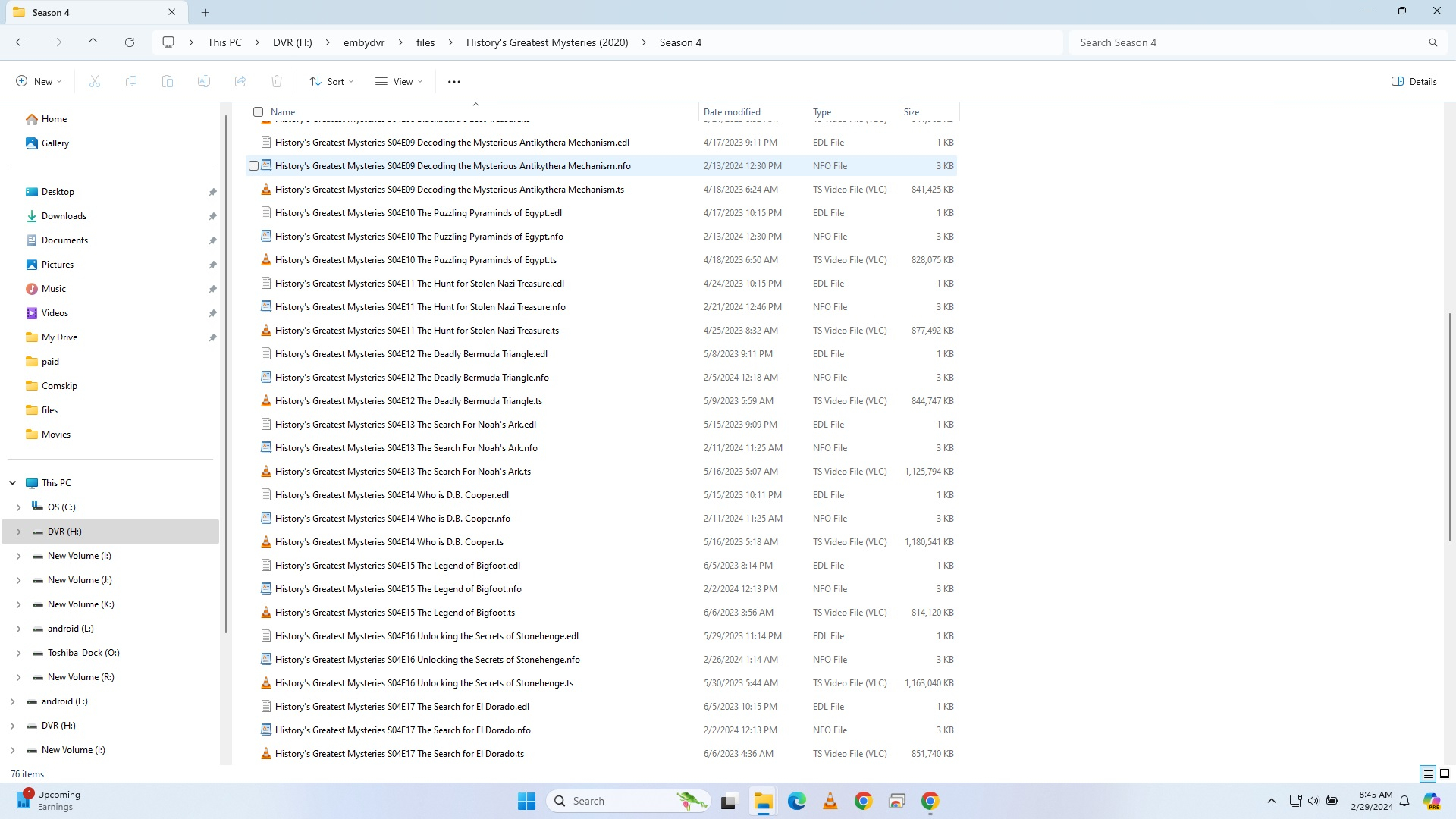The height and width of the screenshot is (819, 1456).
Task: Click the New button
Action: 39,81
